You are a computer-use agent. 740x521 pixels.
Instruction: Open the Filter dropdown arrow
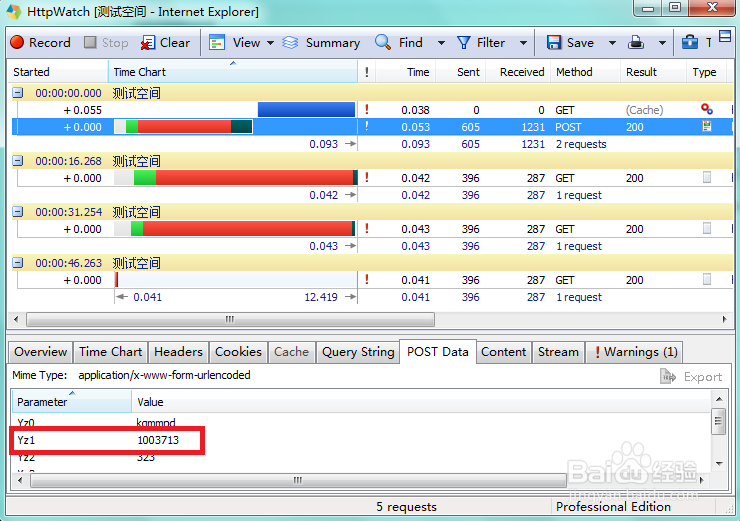click(523, 43)
